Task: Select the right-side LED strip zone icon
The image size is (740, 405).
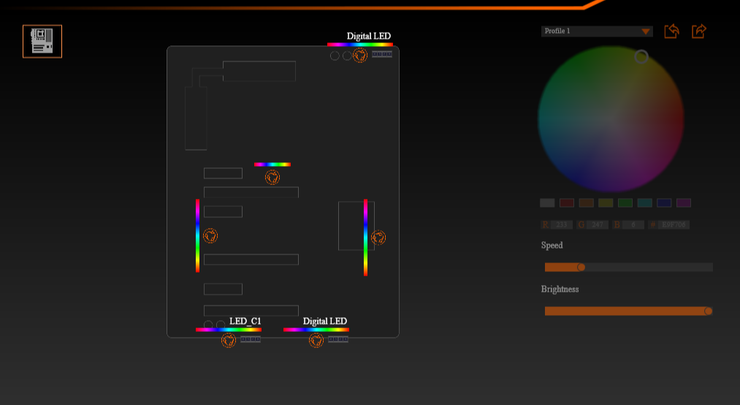Action: [378, 237]
